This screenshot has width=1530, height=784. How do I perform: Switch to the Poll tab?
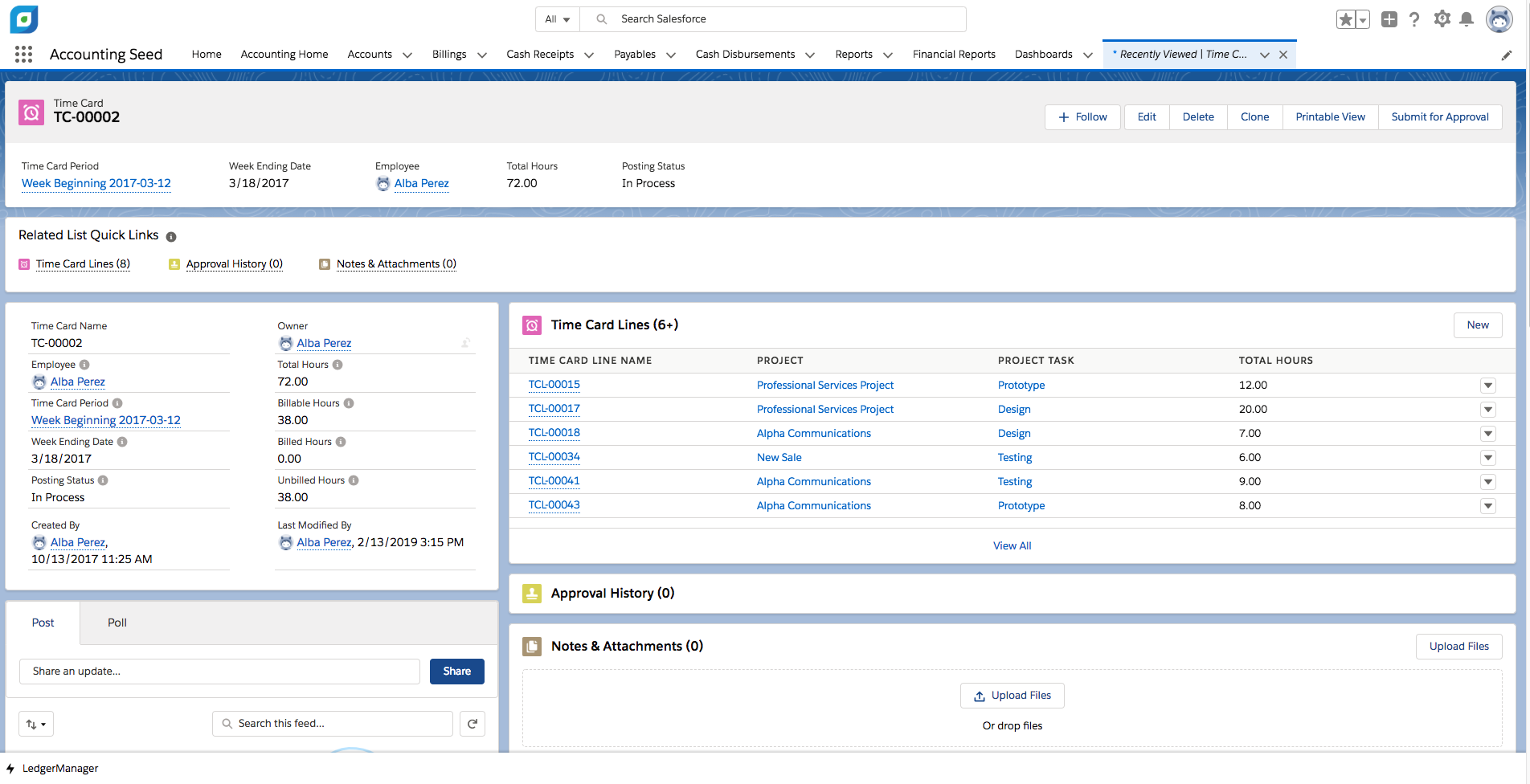[116, 623]
